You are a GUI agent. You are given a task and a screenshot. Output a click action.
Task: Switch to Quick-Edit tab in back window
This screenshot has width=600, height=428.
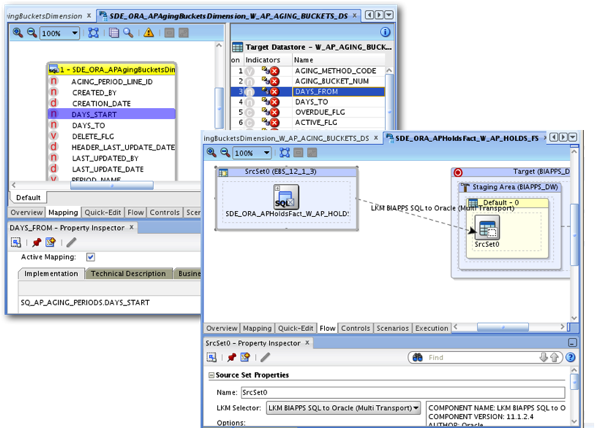click(x=103, y=212)
